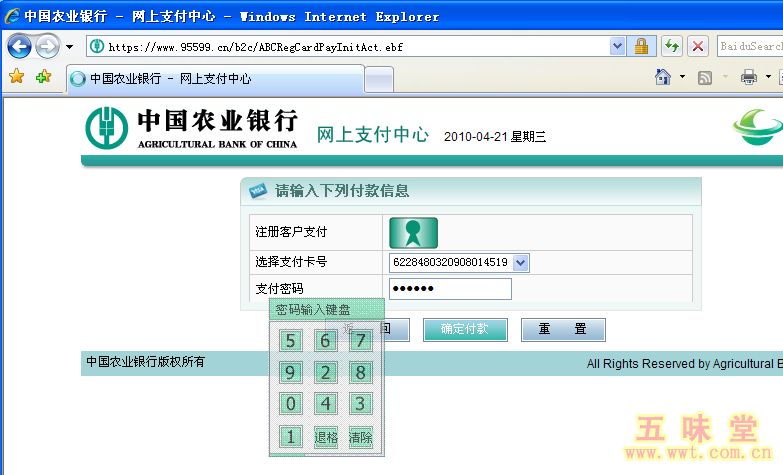Click the IE Forward navigation button
This screenshot has height=475, width=783.
[x=46, y=46]
